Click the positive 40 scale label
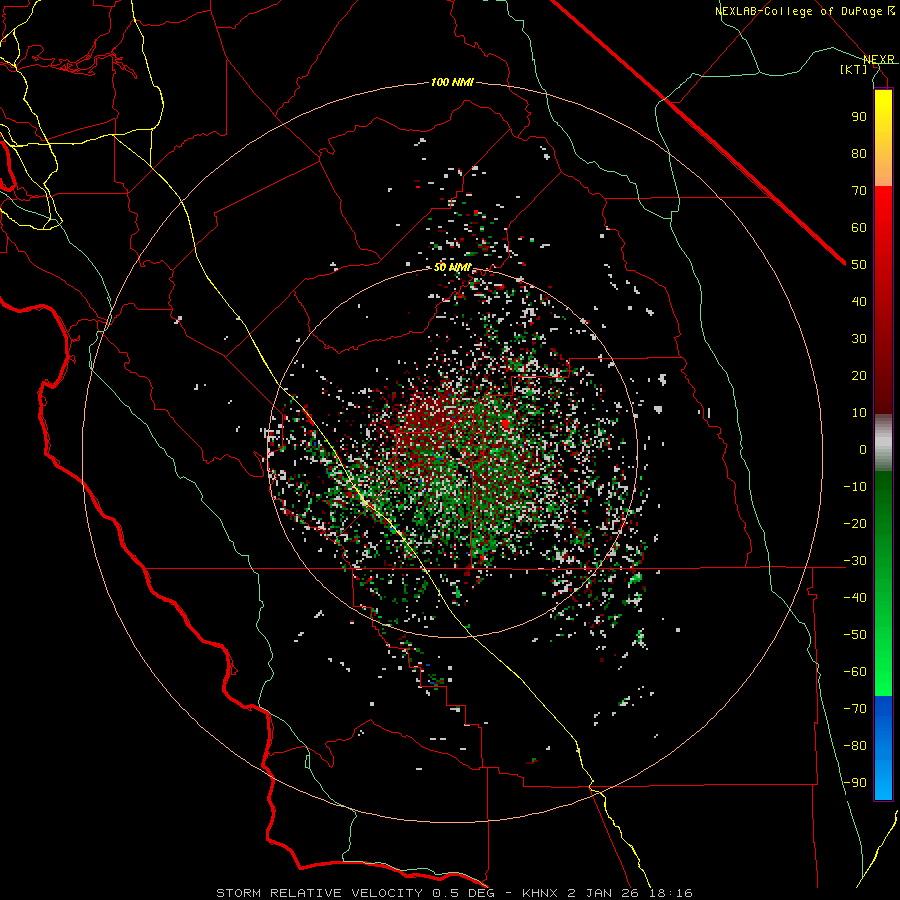Screen dimensions: 900x900 click(859, 301)
